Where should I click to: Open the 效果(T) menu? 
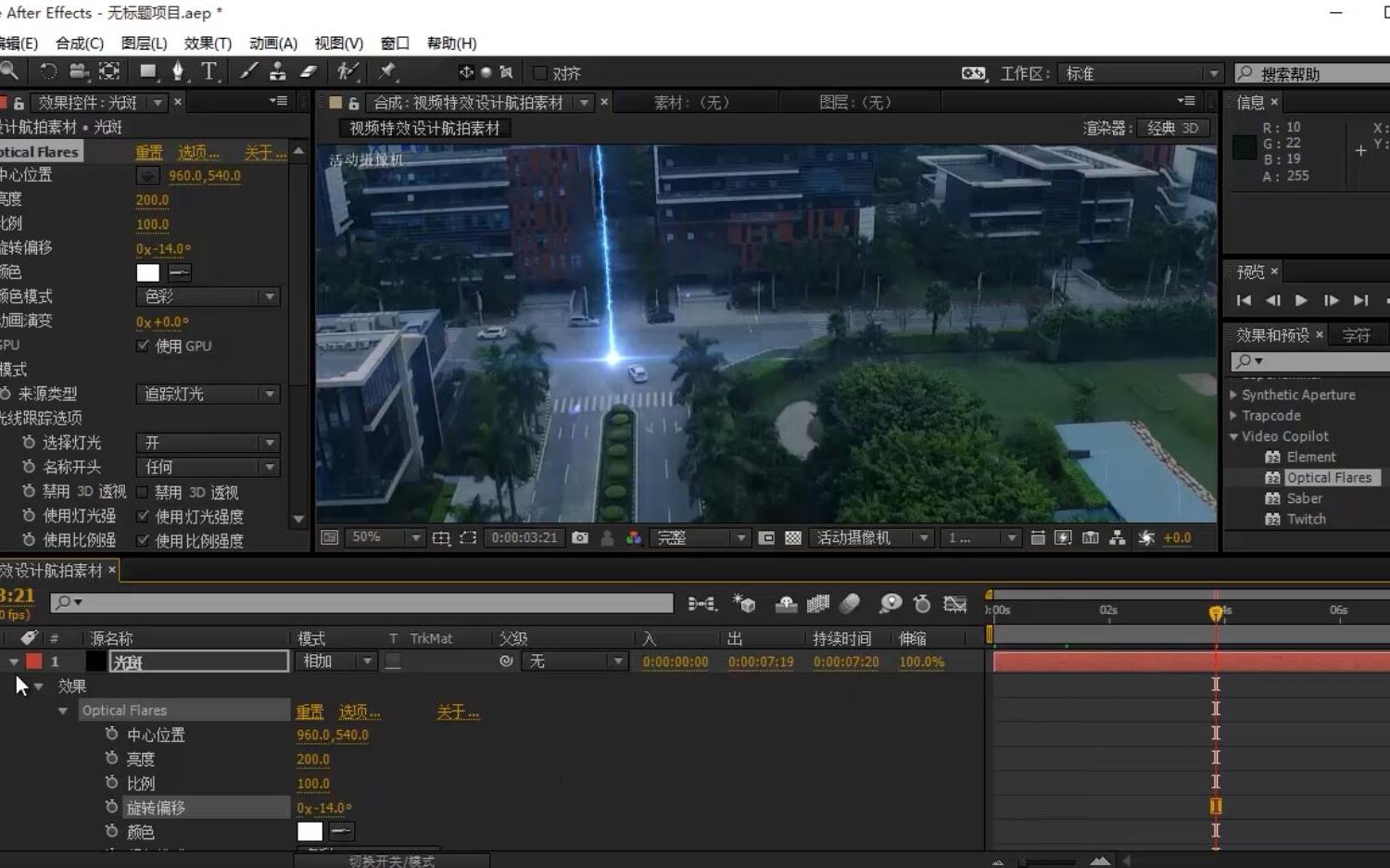(x=208, y=44)
